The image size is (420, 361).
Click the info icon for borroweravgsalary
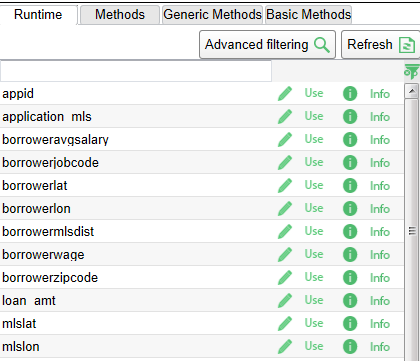pos(350,140)
